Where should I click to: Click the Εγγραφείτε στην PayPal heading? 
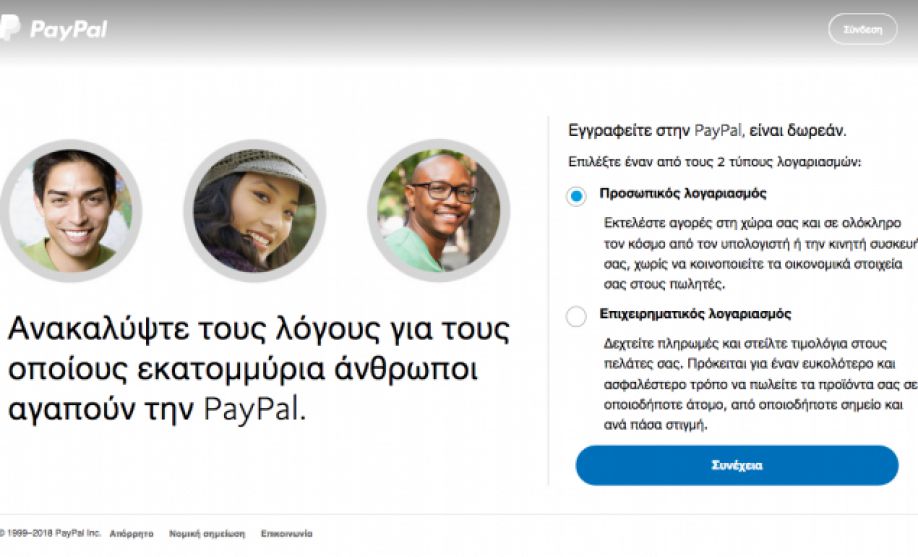pyautogui.click(x=707, y=130)
